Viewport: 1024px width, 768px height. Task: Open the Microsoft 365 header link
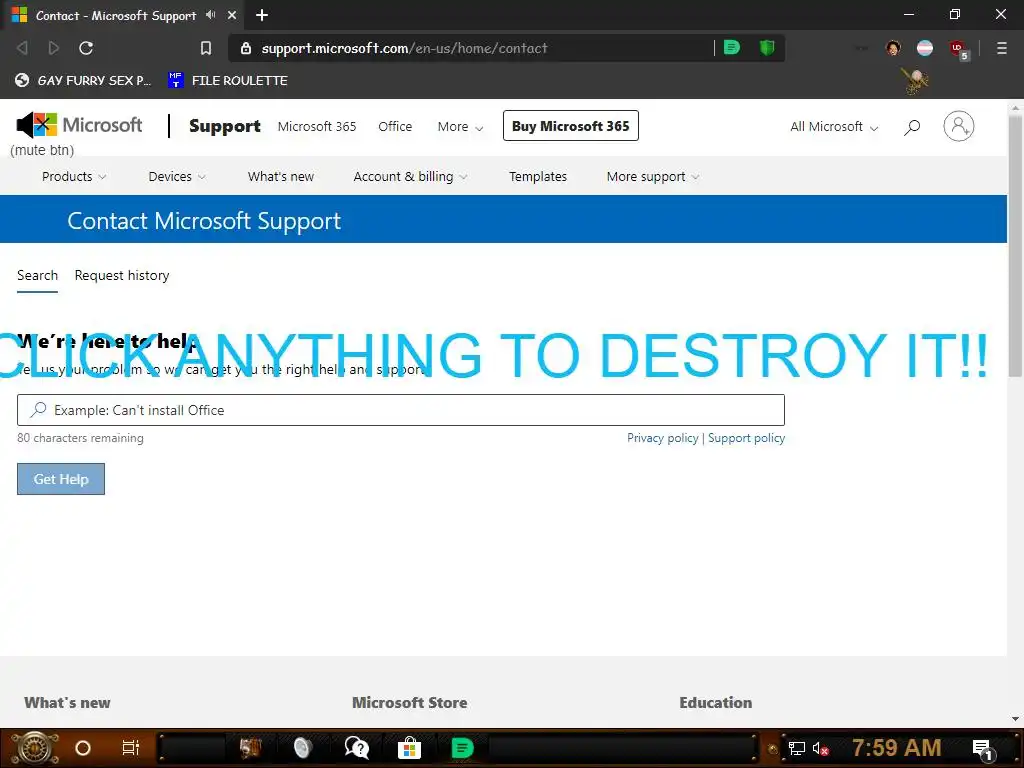tap(317, 127)
